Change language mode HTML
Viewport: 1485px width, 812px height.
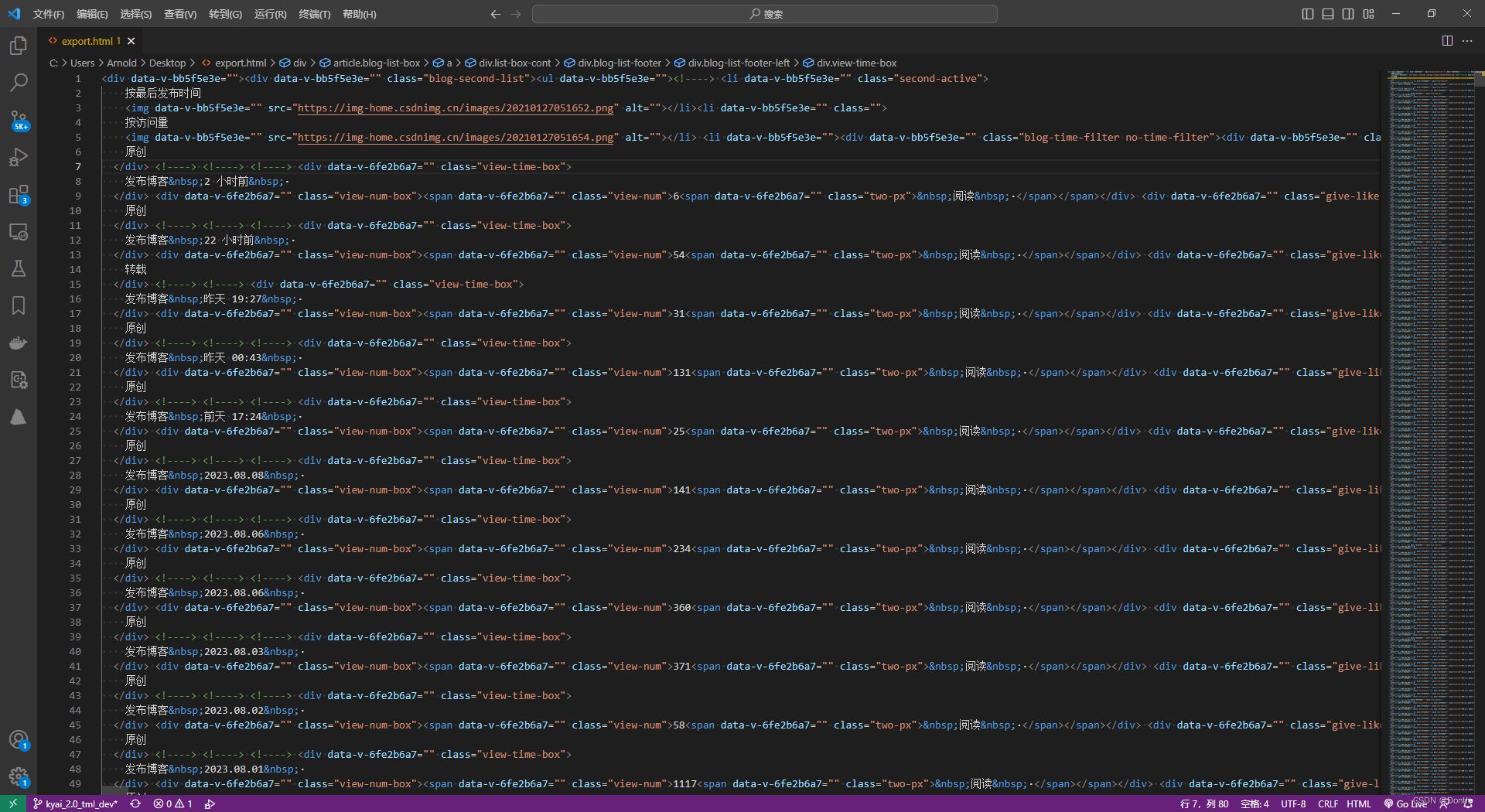click(1359, 803)
